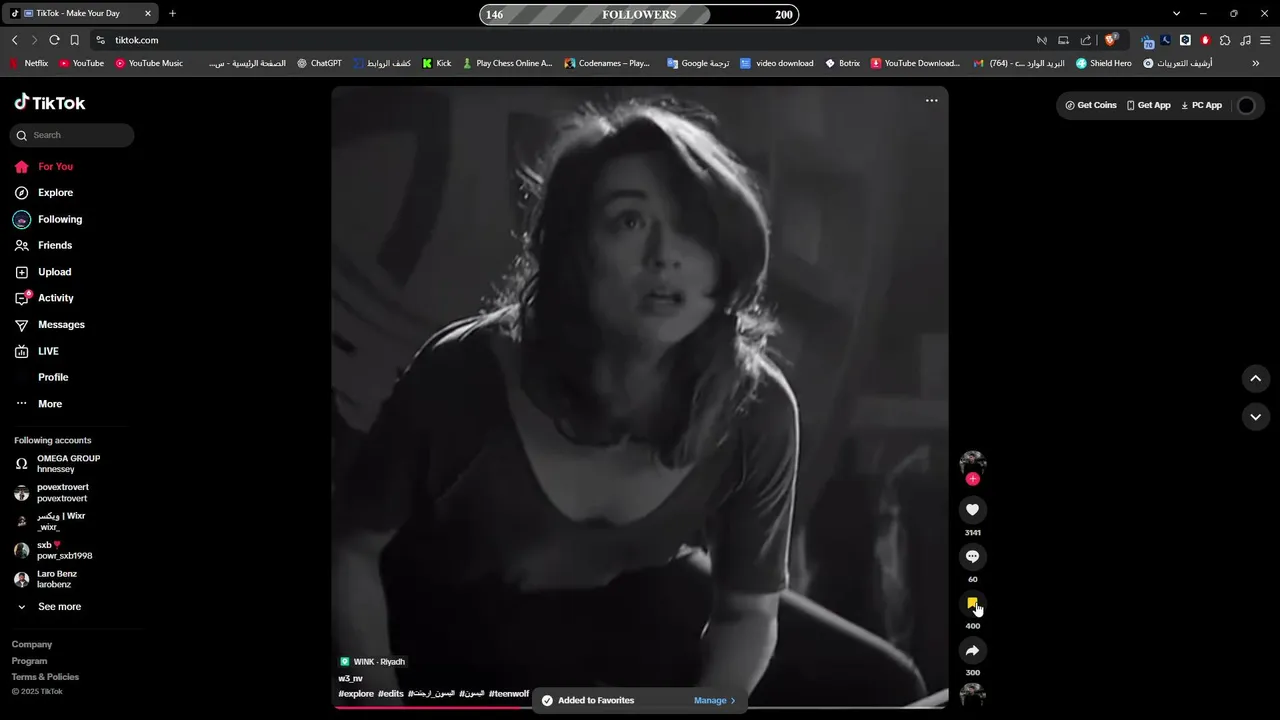Open the w3_nv creator username
1280x720 pixels.
[x=351, y=679]
